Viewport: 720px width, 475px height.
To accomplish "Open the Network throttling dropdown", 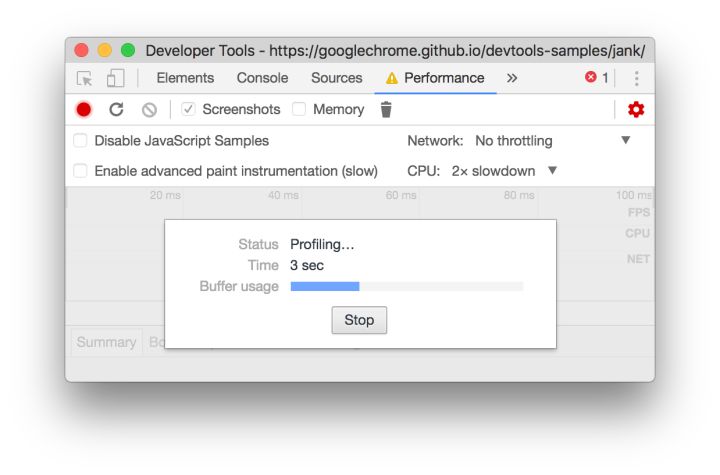I will [553, 141].
